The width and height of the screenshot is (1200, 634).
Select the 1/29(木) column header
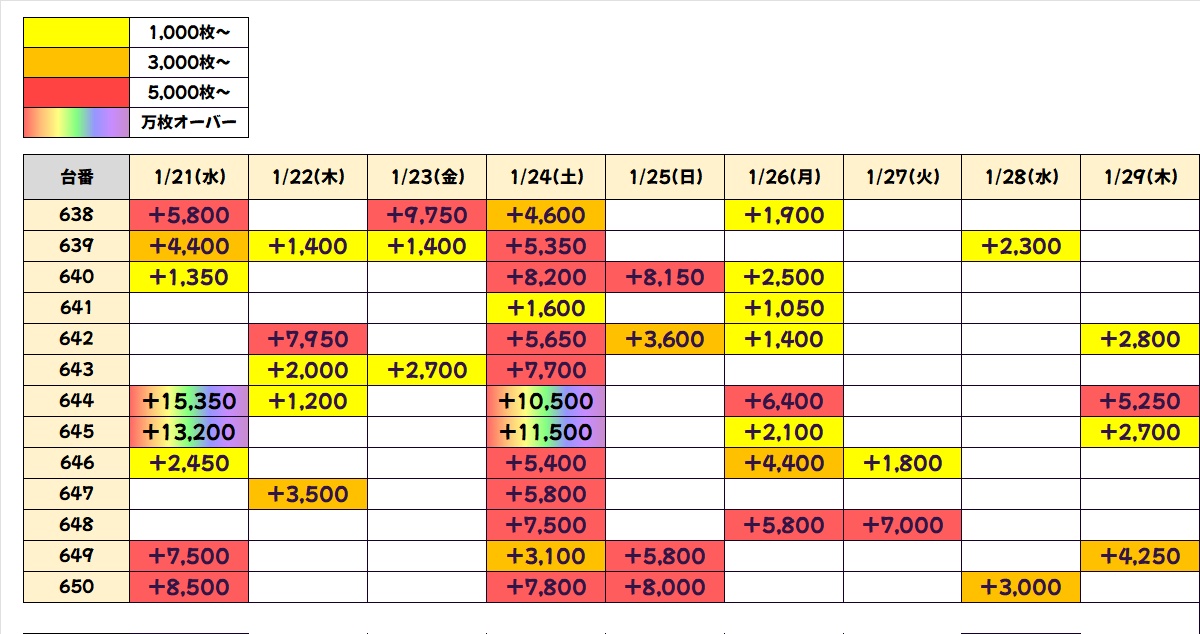(1140, 177)
